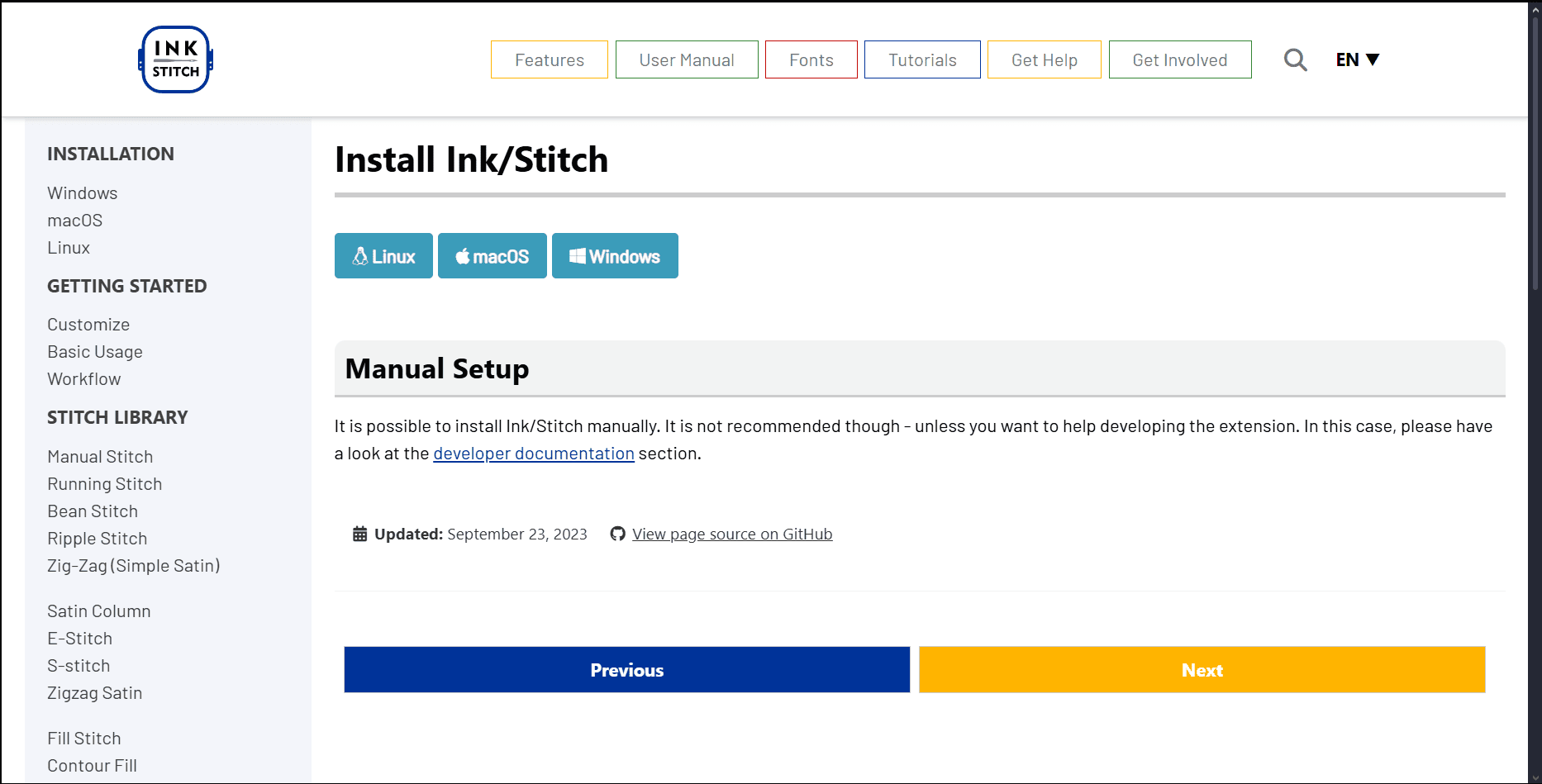Click the Install Ink/Stitch title
Viewport: 1542px width, 784px height.
pyautogui.click(x=471, y=159)
